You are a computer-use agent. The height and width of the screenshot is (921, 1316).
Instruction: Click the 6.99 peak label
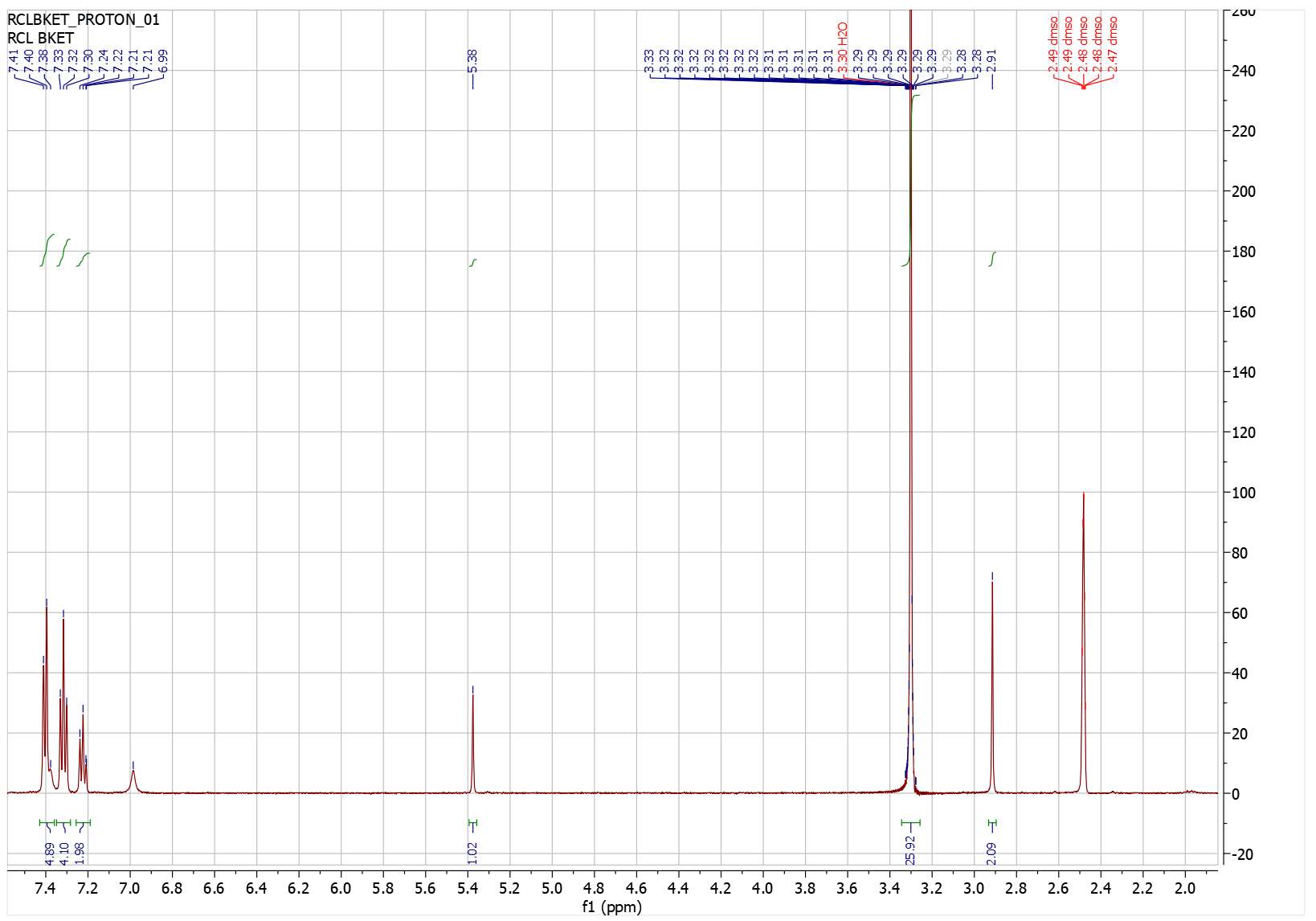[163, 59]
